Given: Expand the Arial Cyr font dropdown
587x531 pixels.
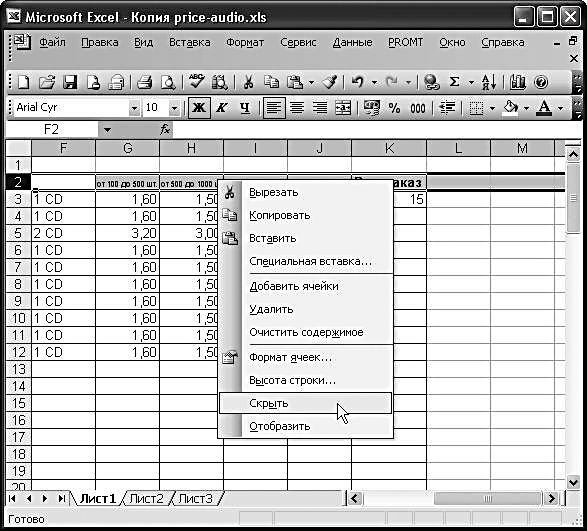Looking at the screenshot, I should click(x=134, y=108).
